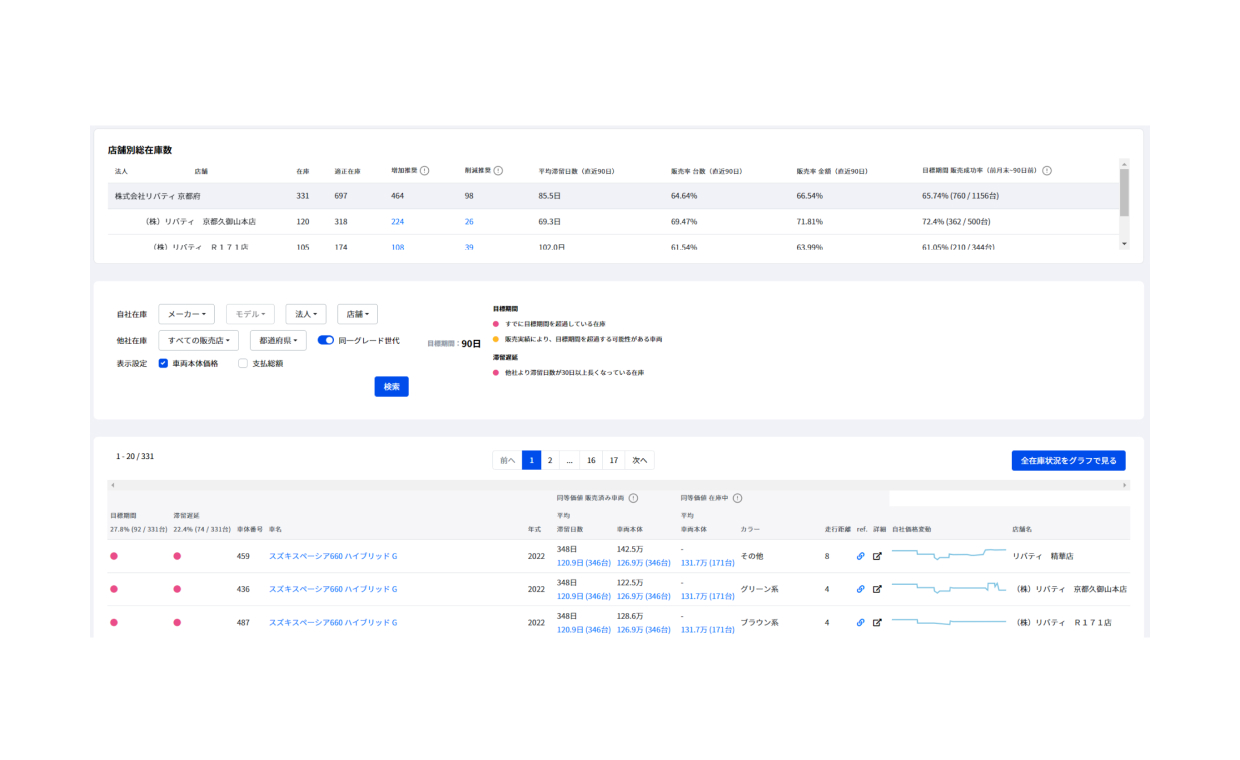Go to page 2 in the pagination
Image resolution: width=1240 pixels, height=760 pixels.
(x=550, y=460)
